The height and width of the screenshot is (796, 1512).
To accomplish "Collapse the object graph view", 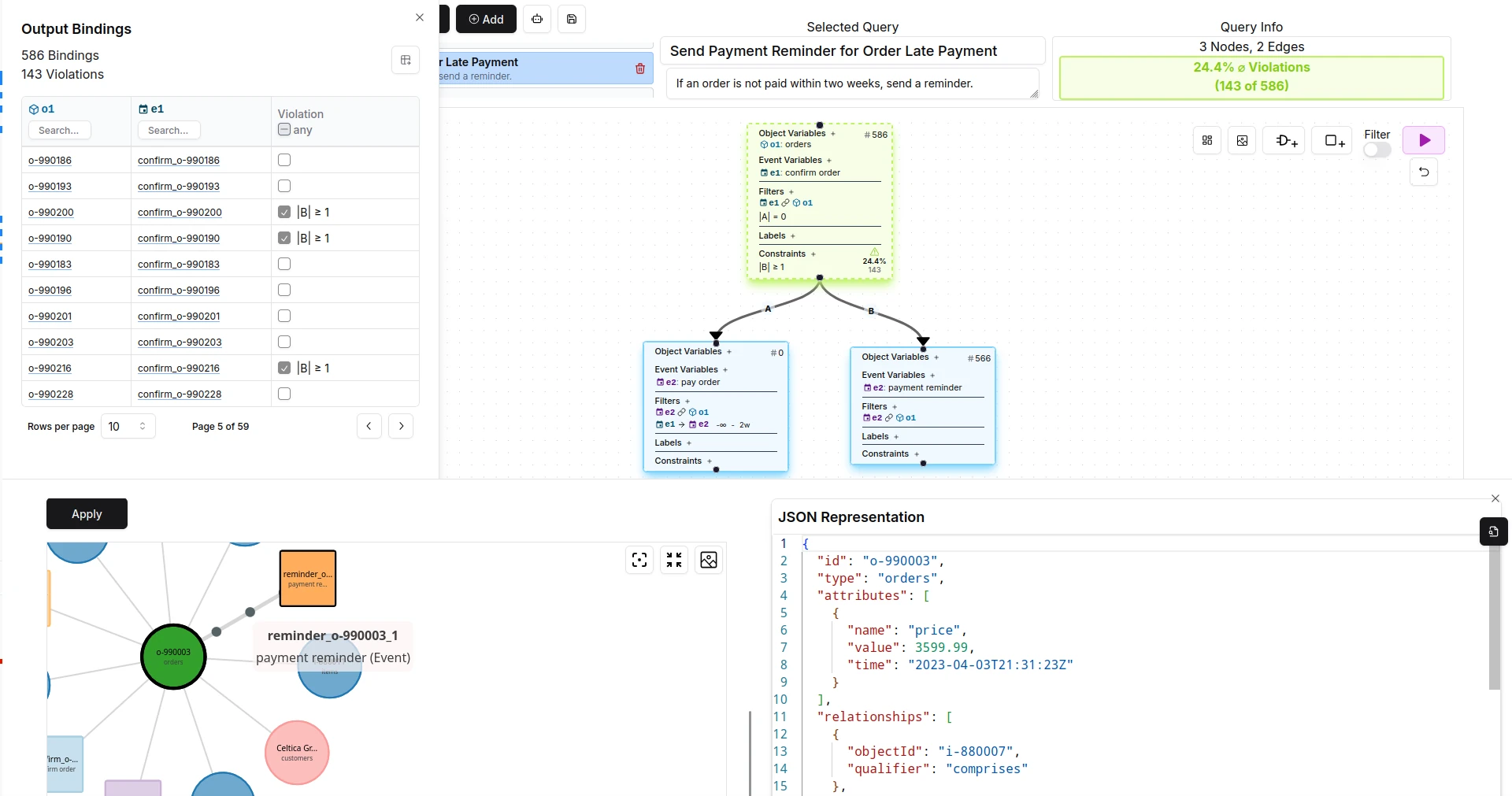I will click(x=674, y=560).
